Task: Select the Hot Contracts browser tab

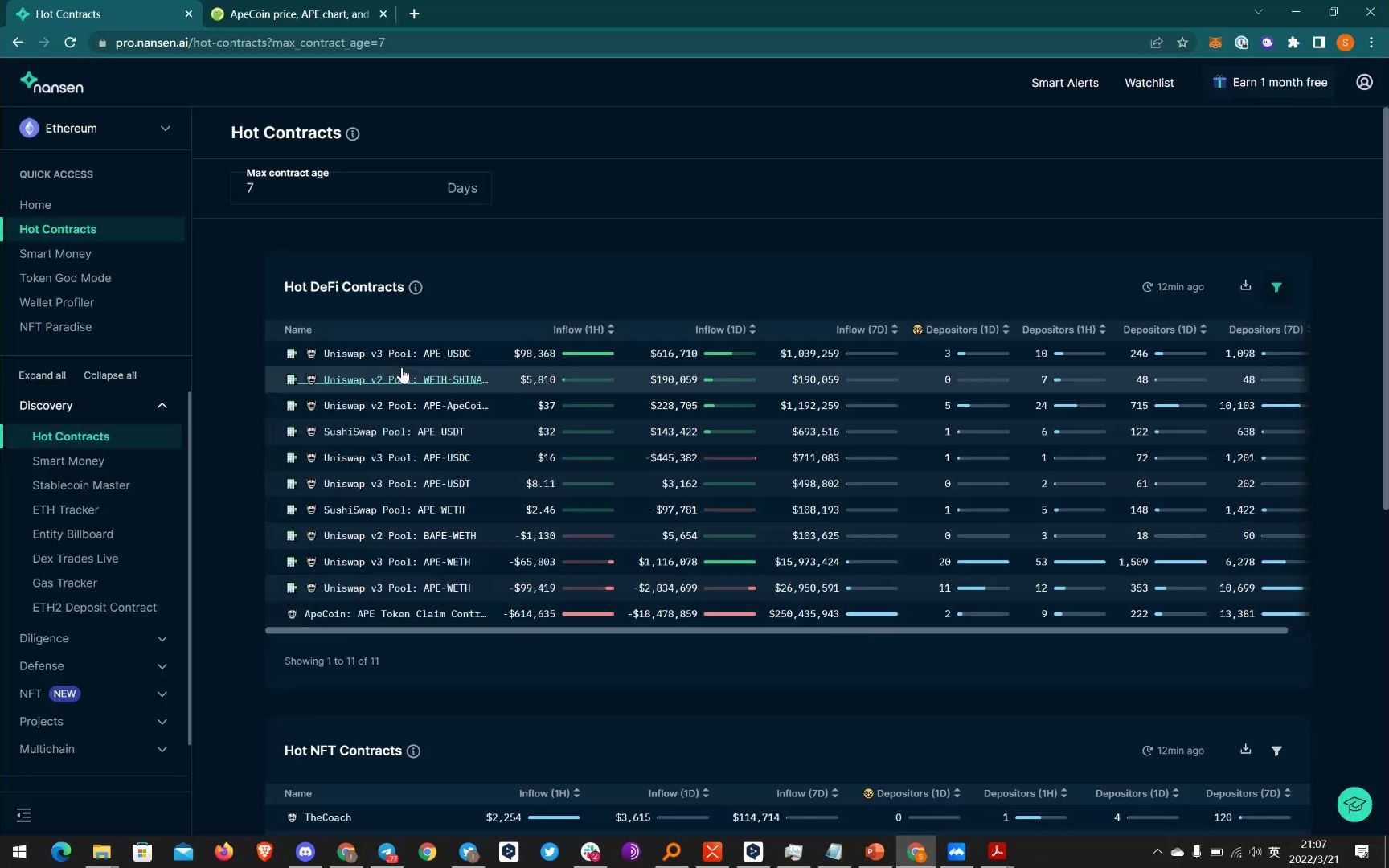Action: point(104,14)
